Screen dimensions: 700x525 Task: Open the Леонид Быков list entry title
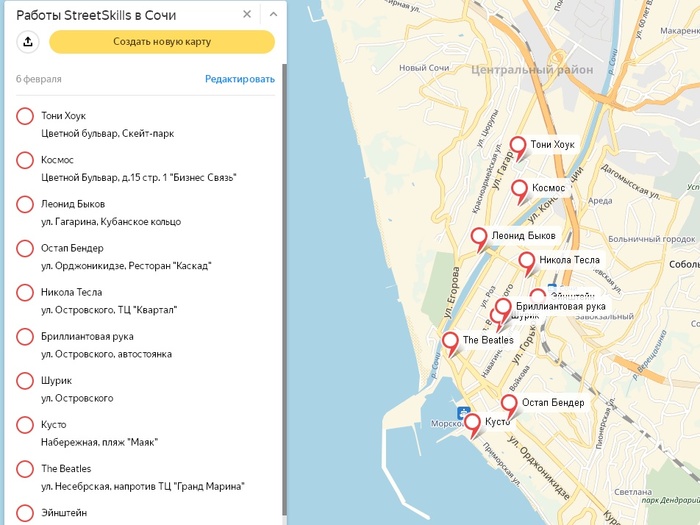point(73,204)
